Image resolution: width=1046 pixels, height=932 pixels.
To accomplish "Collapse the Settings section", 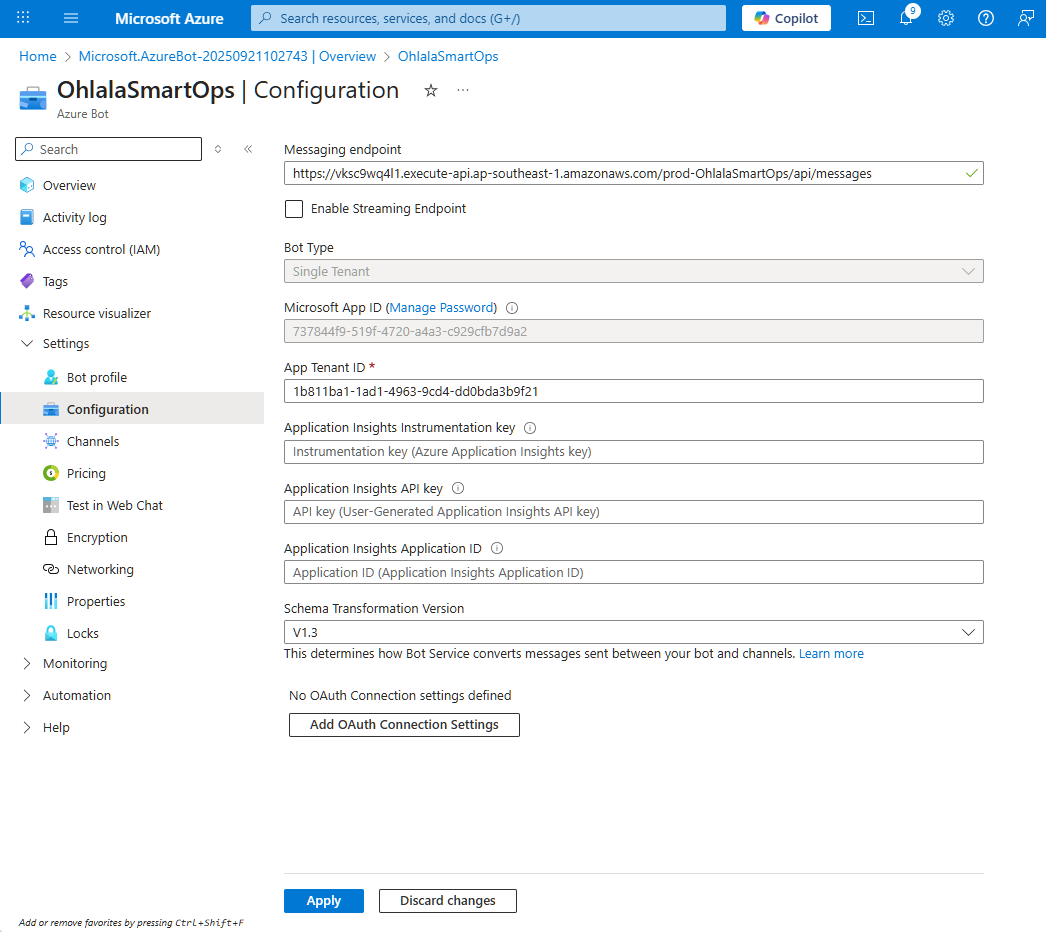I will pyautogui.click(x=27, y=343).
